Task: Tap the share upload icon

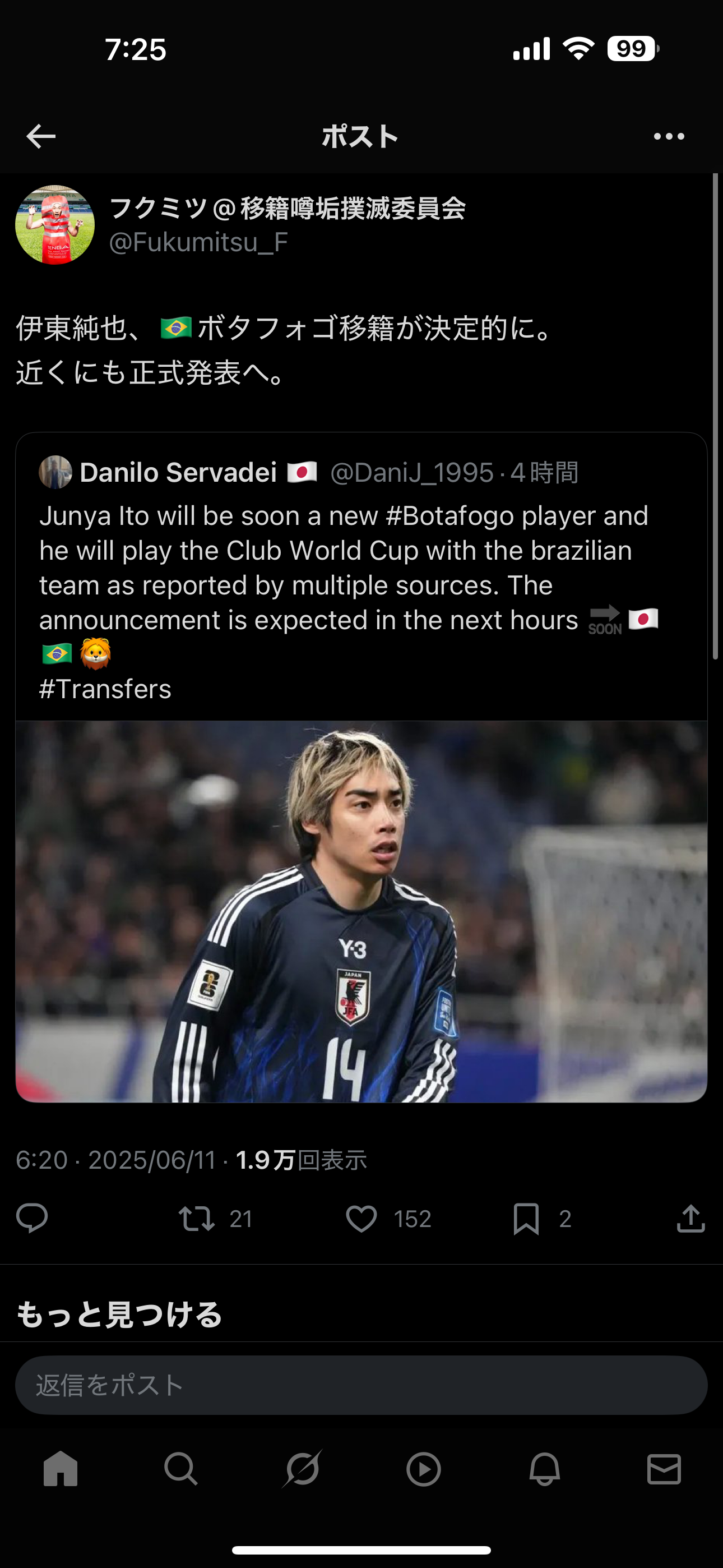Action: point(690,1218)
